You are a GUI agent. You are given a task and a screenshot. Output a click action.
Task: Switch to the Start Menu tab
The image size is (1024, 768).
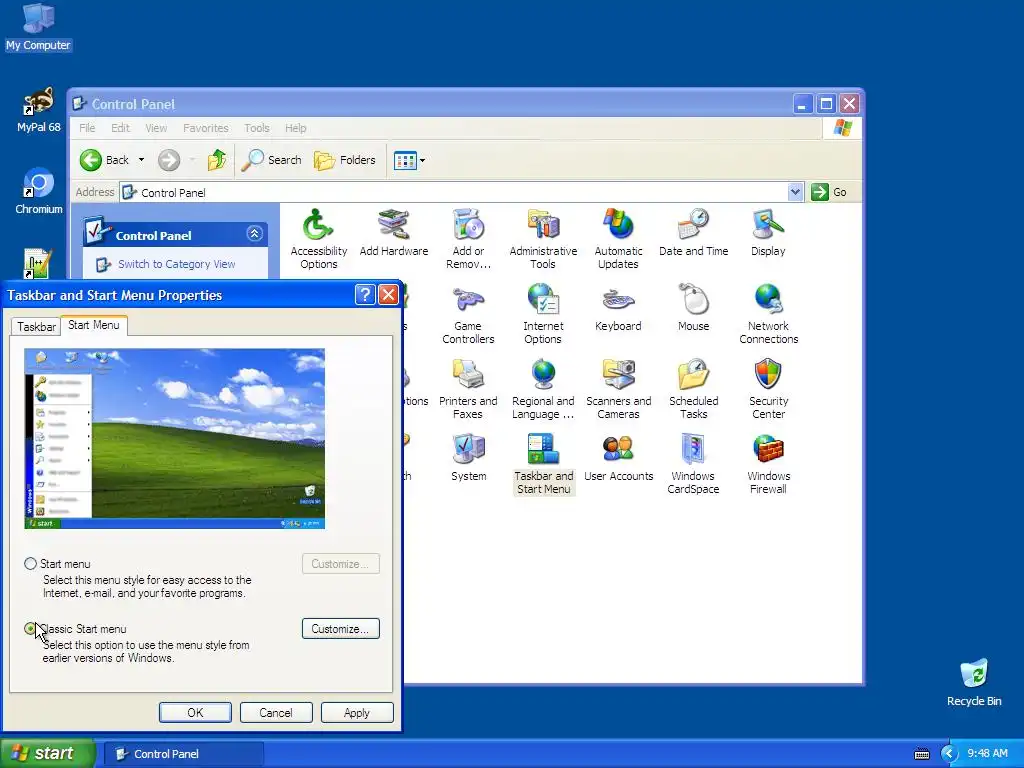point(94,325)
